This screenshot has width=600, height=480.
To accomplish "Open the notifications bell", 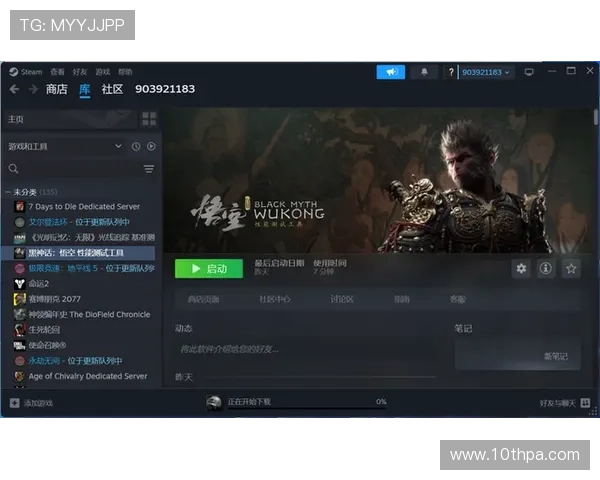I will 423,72.
